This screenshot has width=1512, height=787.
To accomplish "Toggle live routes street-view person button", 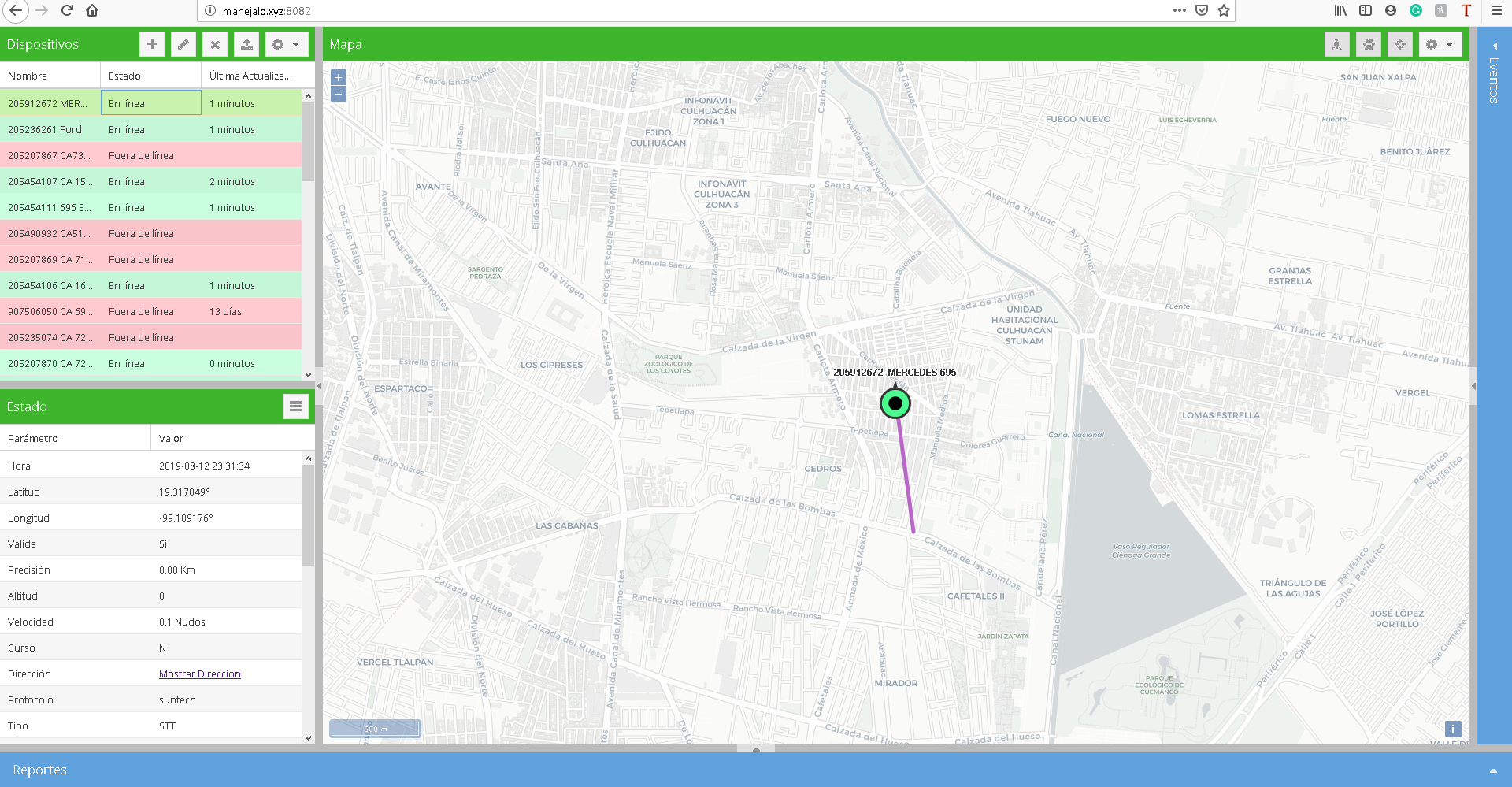I will click(x=1336, y=44).
